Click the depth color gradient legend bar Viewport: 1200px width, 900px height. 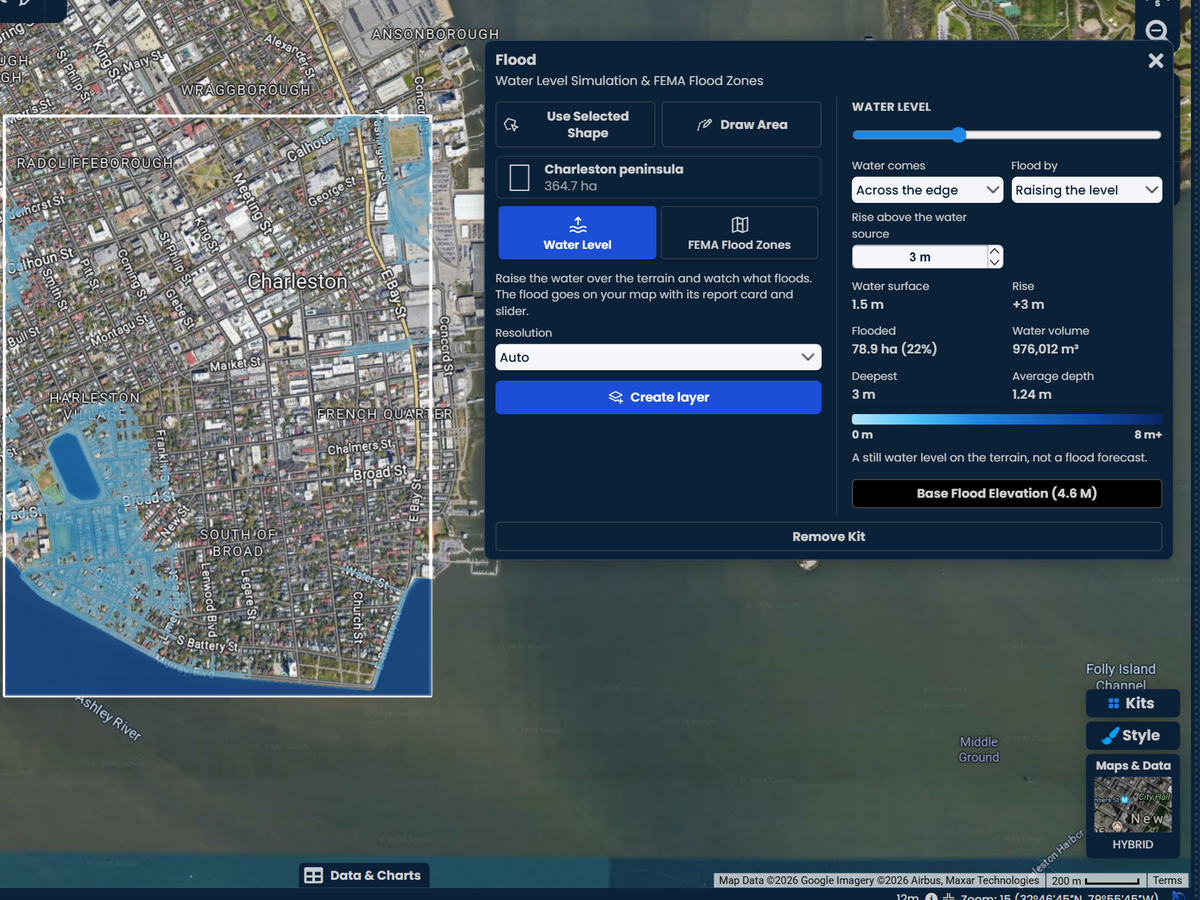(1006, 420)
